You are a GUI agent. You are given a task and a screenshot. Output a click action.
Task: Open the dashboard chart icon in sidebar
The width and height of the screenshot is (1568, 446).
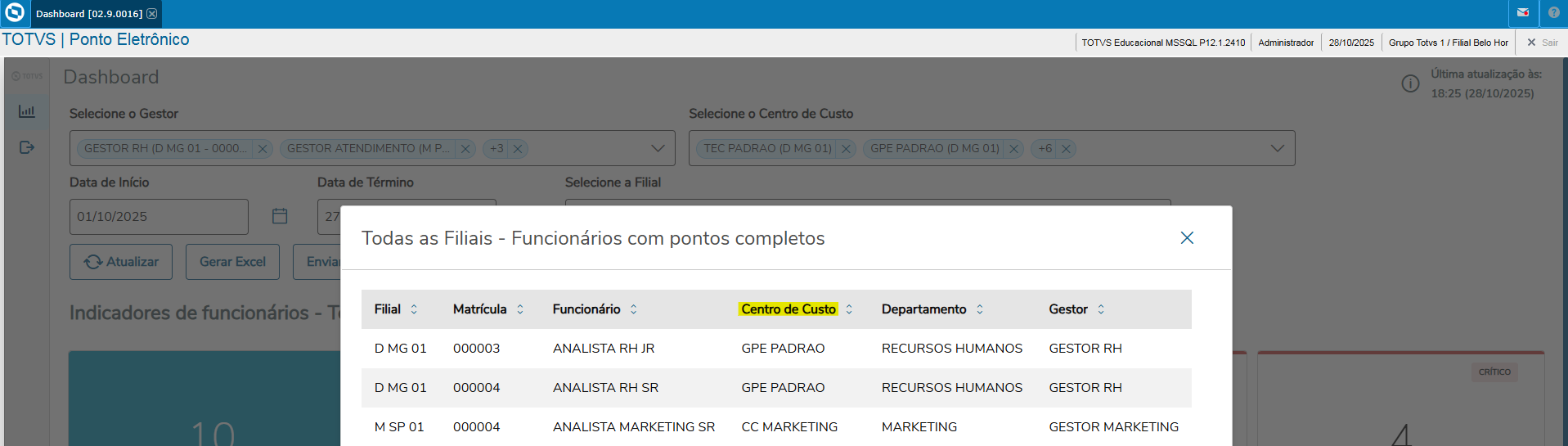[x=27, y=111]
